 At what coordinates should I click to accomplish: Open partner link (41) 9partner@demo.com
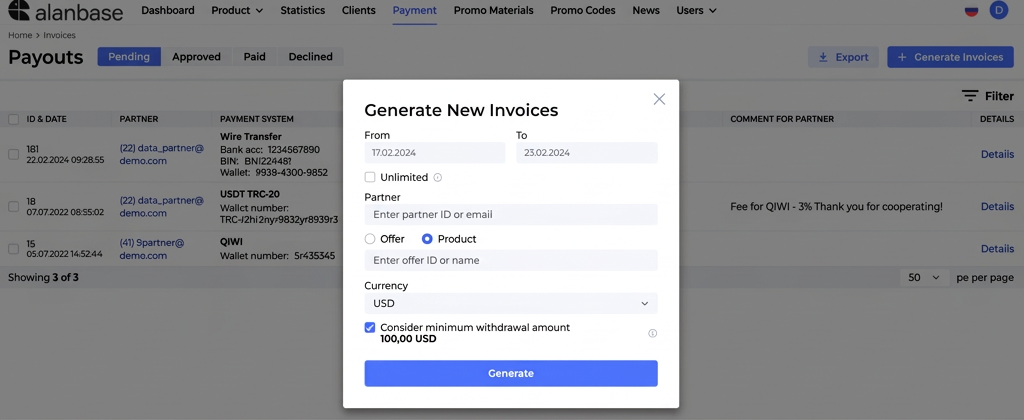[x=152, y=249]
